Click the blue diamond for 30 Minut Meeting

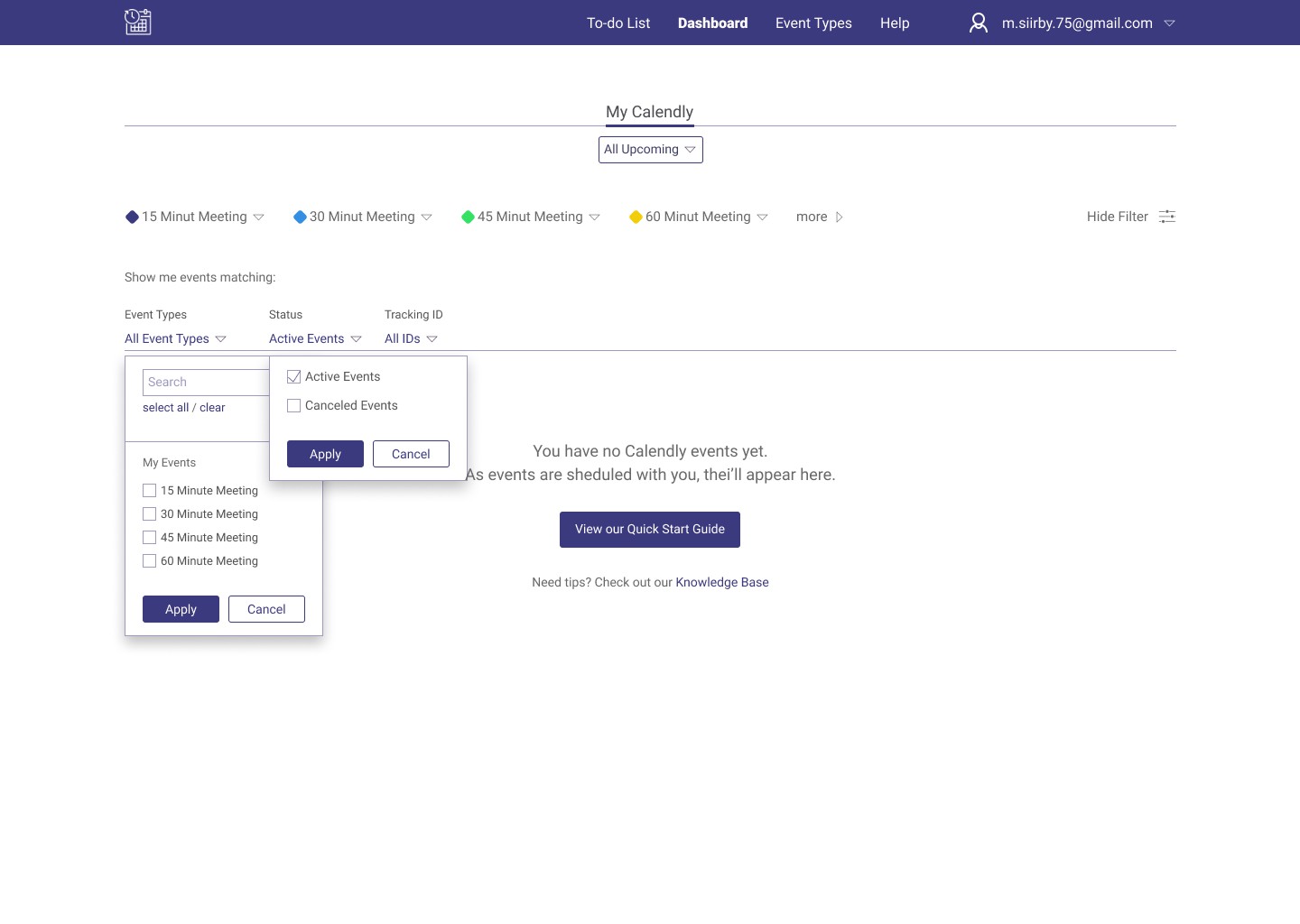pos(300,217)
